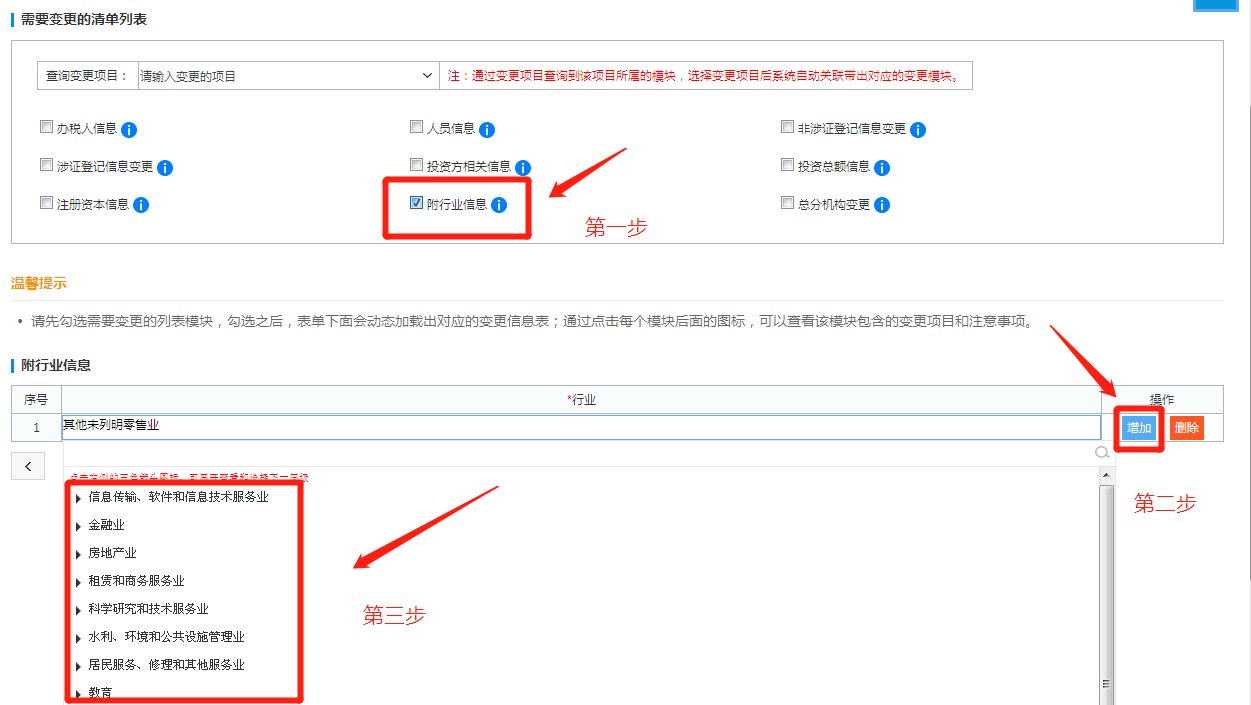Expand the 房地产业 industry category

pyautogui.click(x=78, y=554)
